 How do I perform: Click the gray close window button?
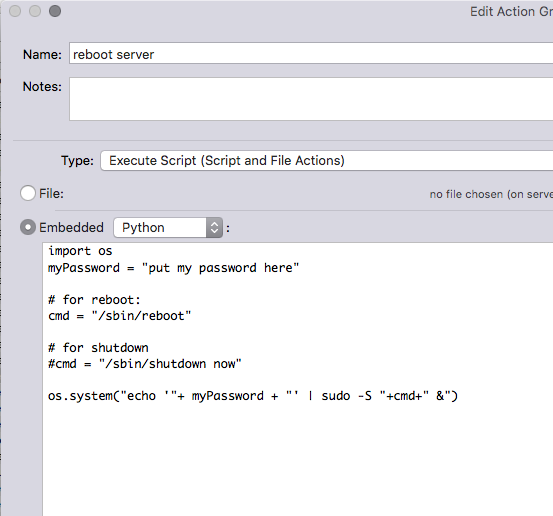pyautogui.click(x=15, y=11)
